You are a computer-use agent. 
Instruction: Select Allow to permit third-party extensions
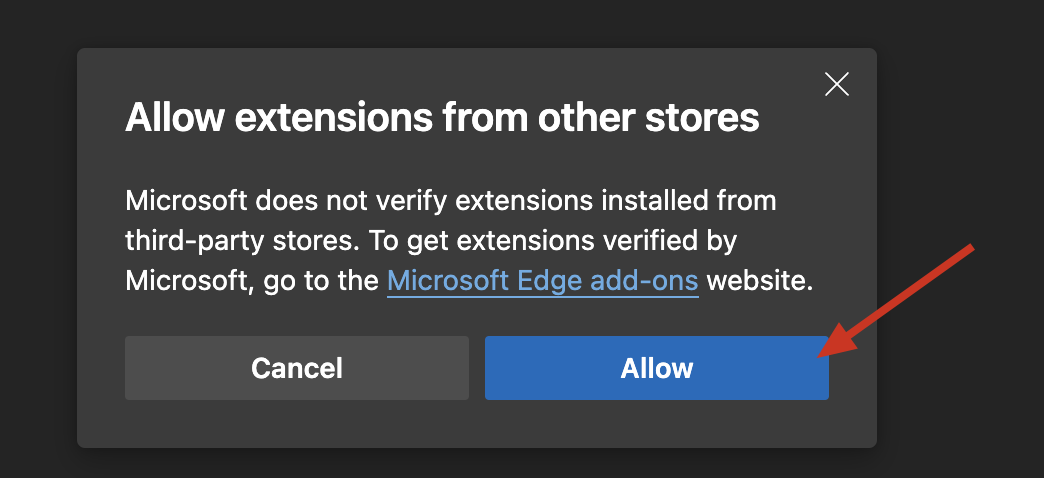[x=656, y=368]
